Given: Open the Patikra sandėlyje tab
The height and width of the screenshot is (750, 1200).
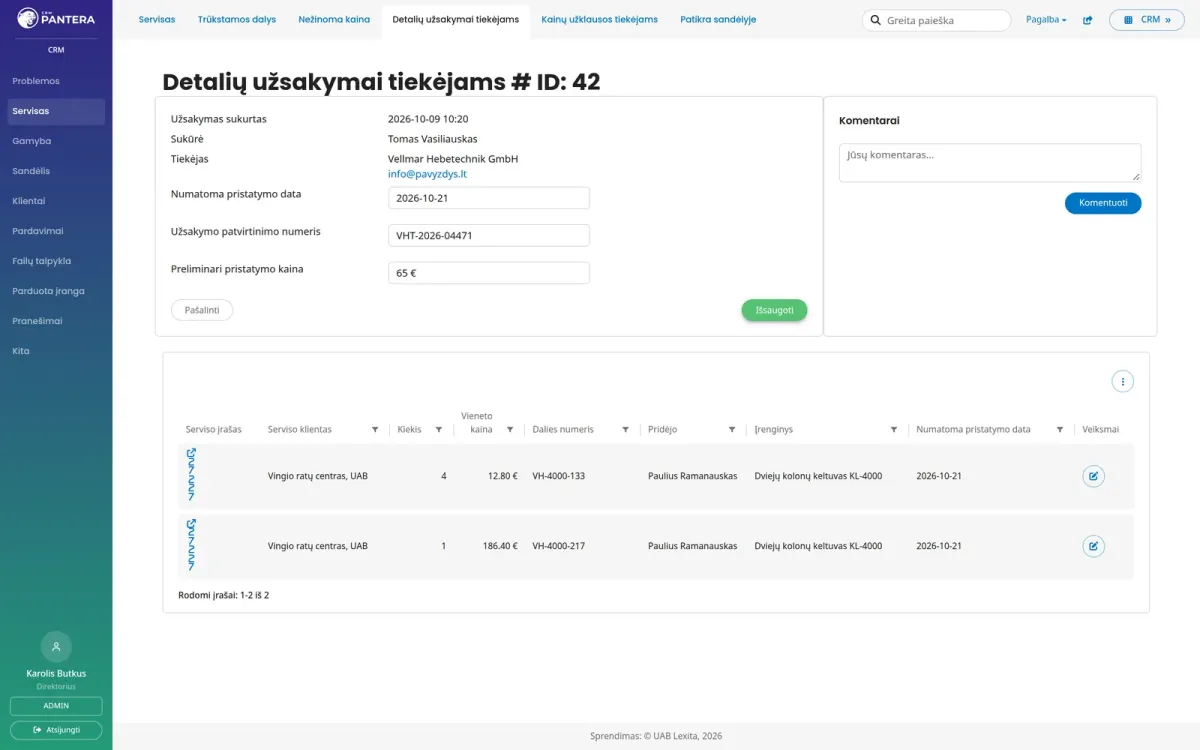Looking at the screenshot, I should point(718,19).
